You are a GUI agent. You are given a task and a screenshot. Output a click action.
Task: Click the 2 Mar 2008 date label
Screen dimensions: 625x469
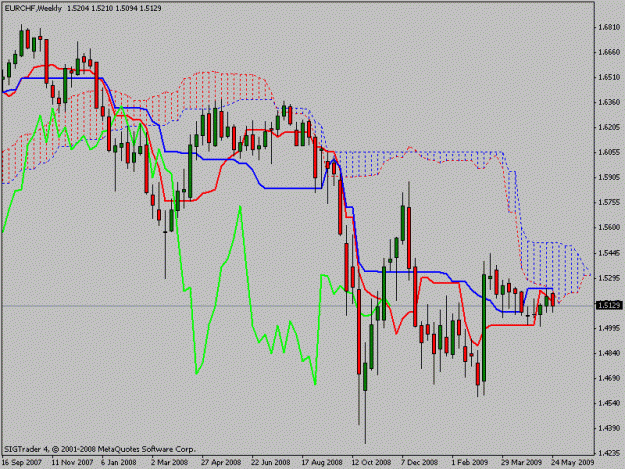[169, 462]
